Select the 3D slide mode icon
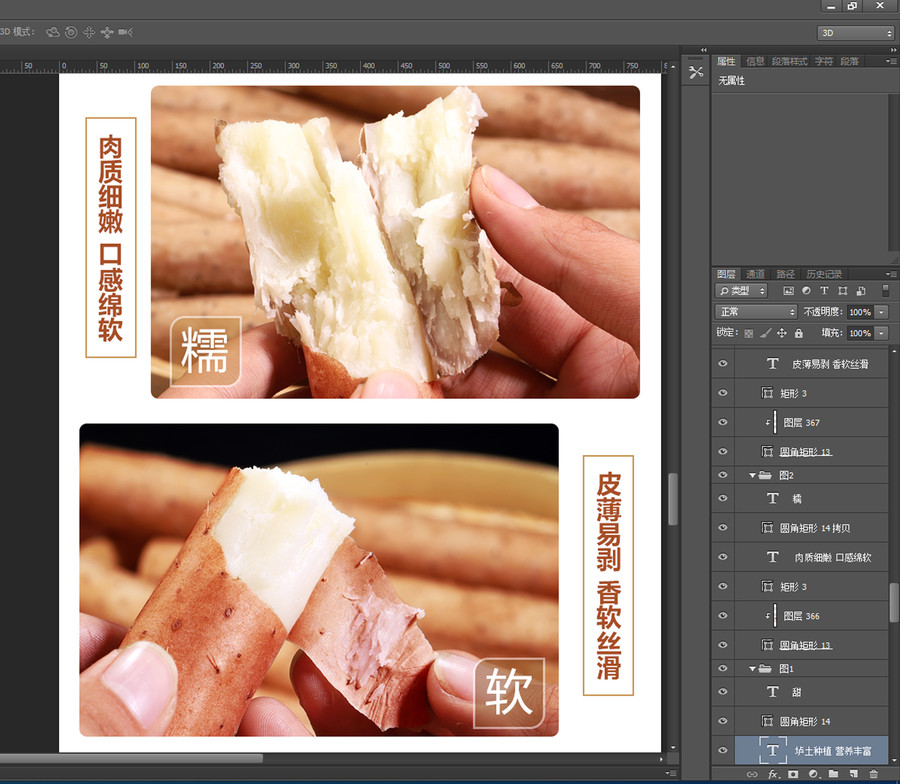This screenshot has height=784, width=900. pos(107,33)
